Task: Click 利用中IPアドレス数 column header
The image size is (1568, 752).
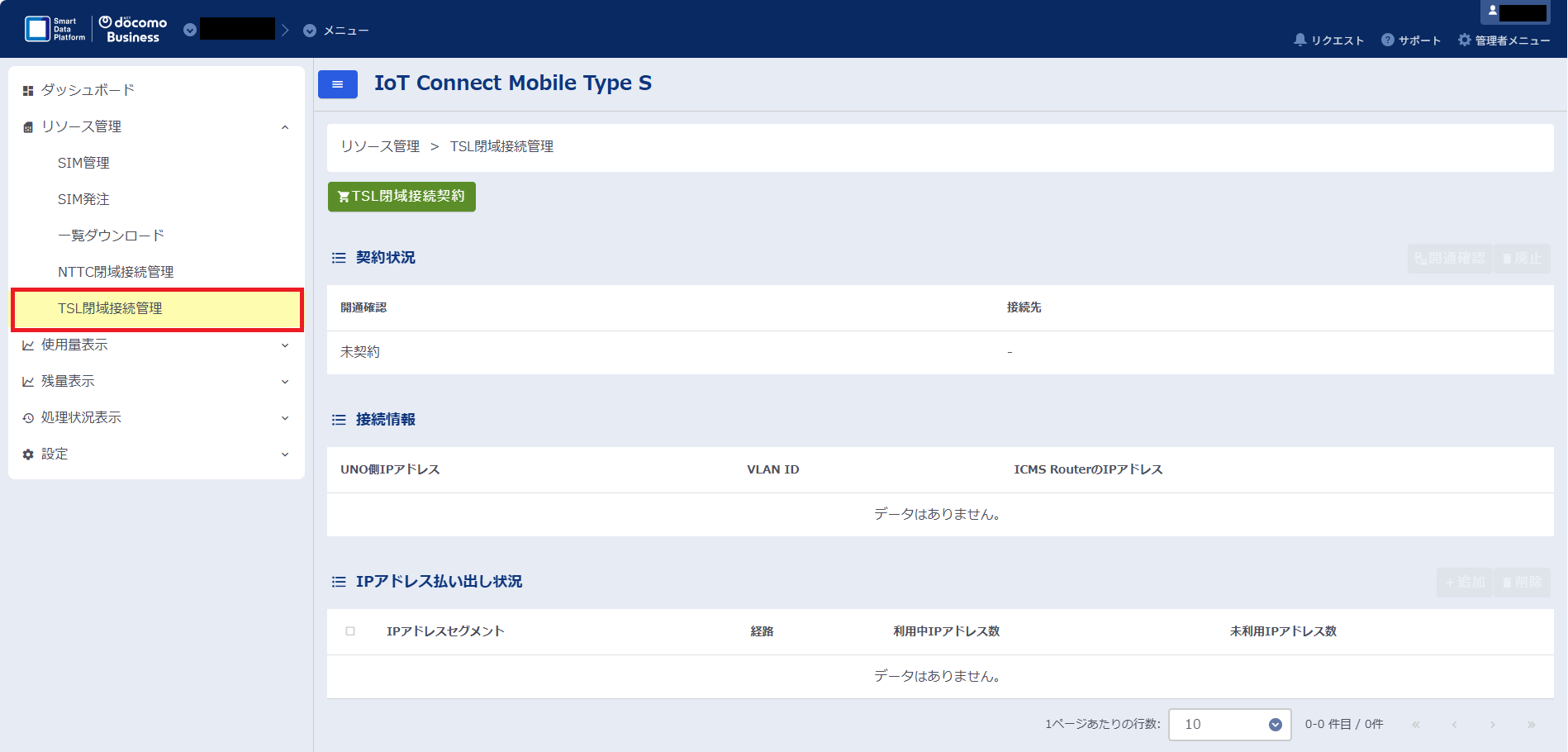Action: click(947, 631)
